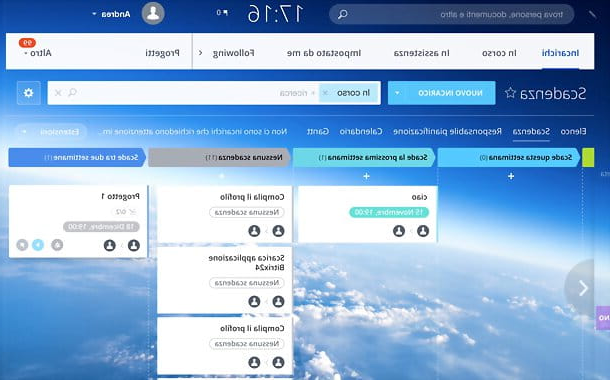This screenshot has height=380, width=610.
Task: Select the Impostato da me tab
Action: click(x=324, y=53)
